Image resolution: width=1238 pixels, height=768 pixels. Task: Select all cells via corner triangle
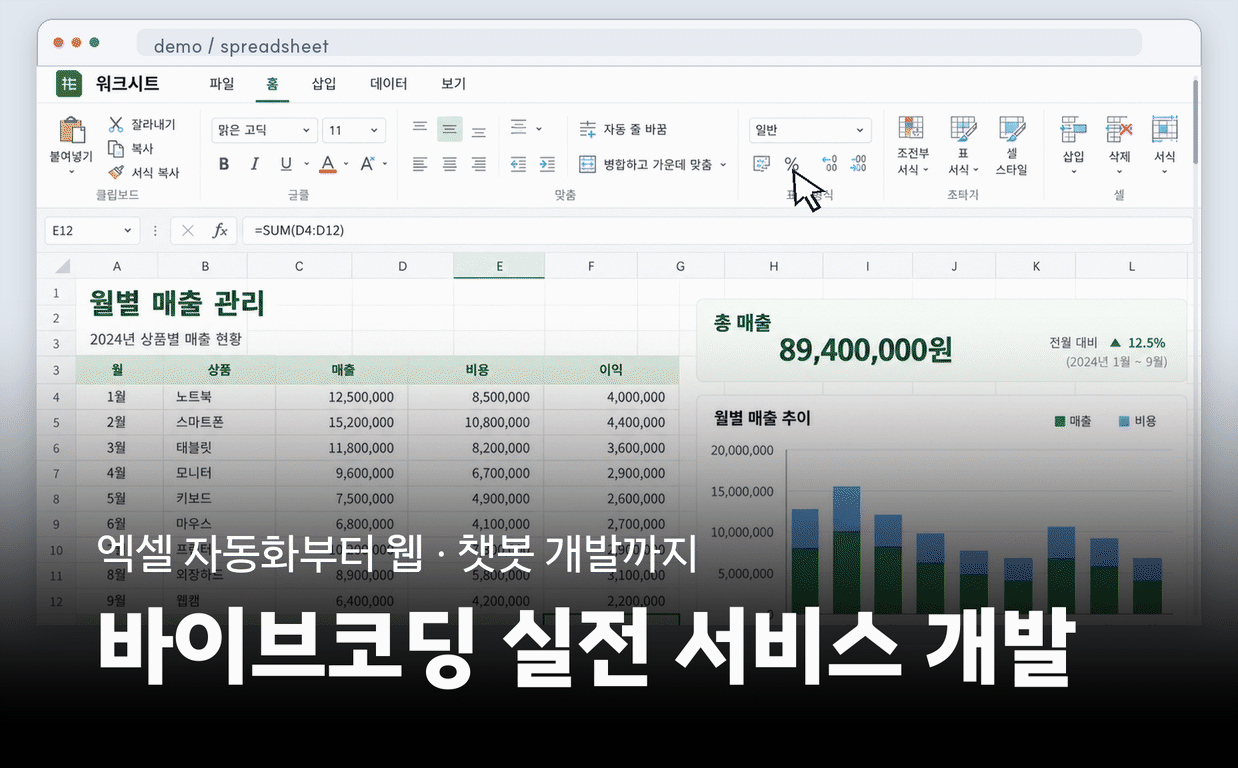pyautogui.click(x=62, y=266)
